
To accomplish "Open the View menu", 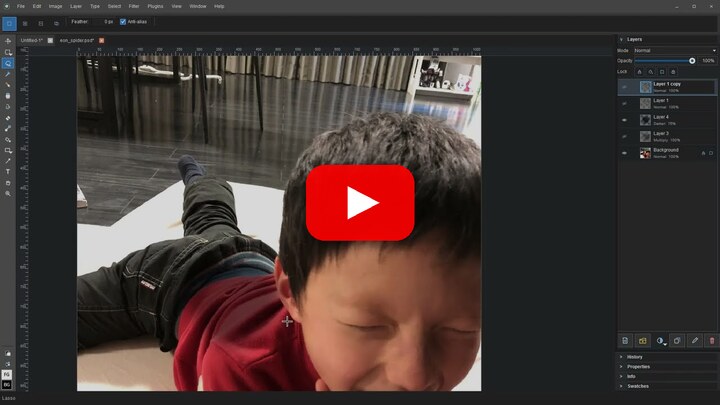I will (176, 6).
